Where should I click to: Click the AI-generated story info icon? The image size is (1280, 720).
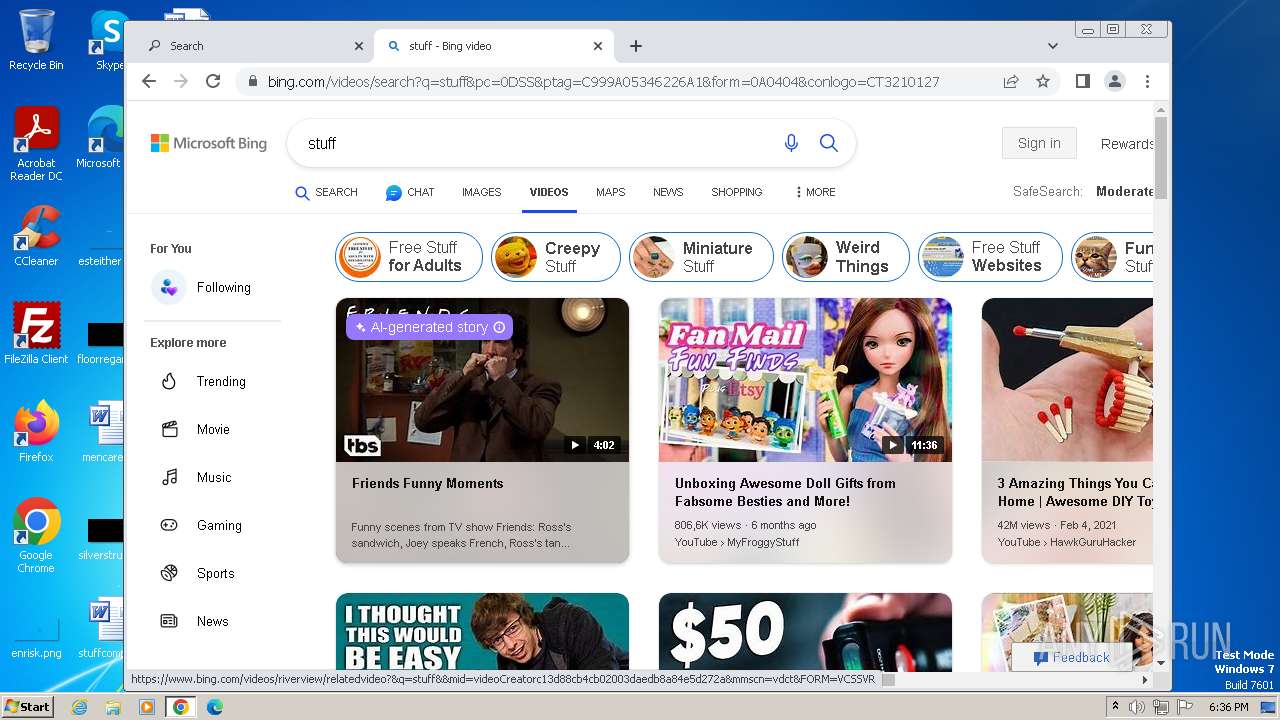(x=499, y=327)
